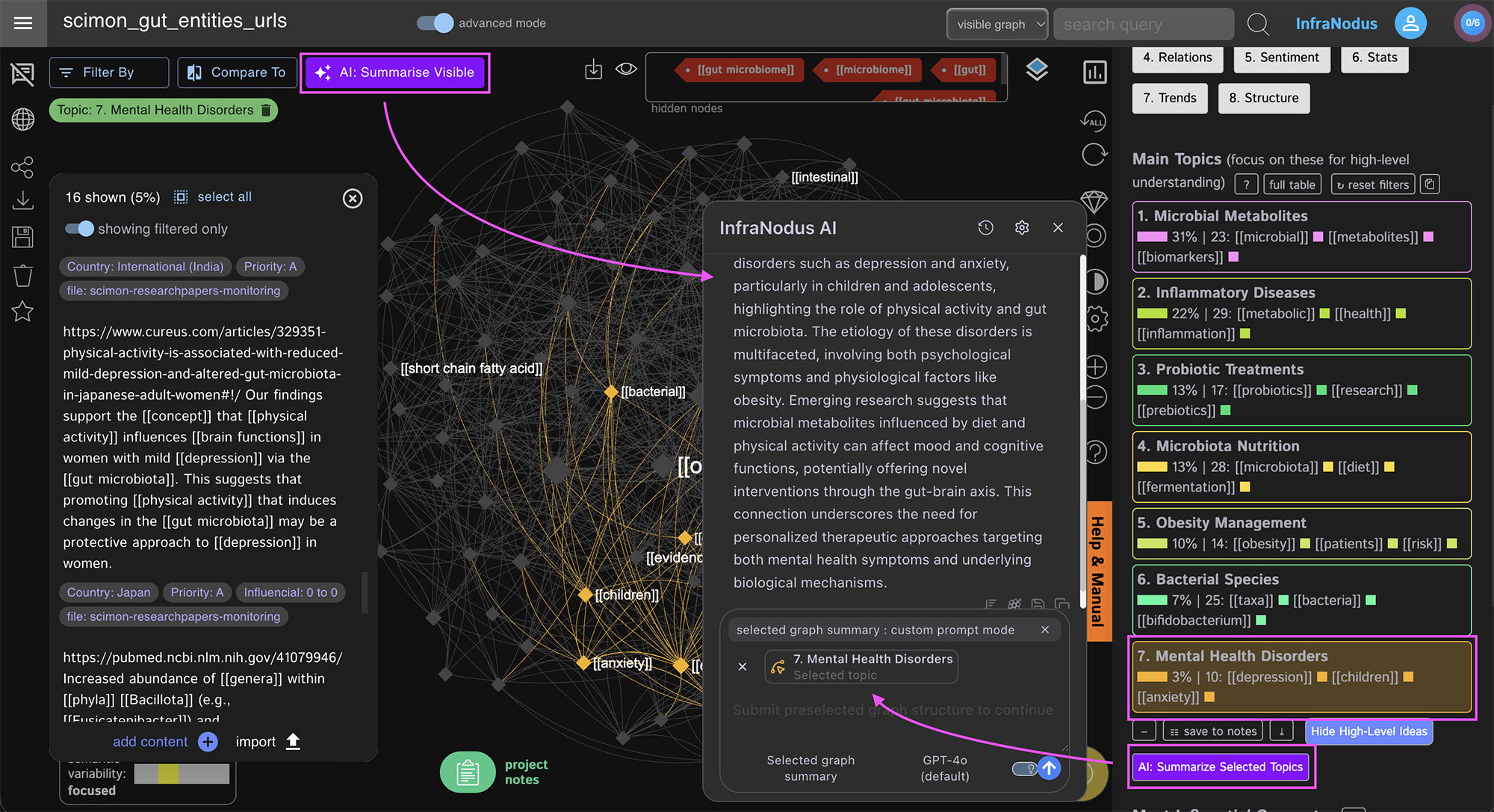The width and height of the screenshot is (1494, 812).
Task: Toggle the half-circle contrast icon
Action: (x=1096, y=282)
